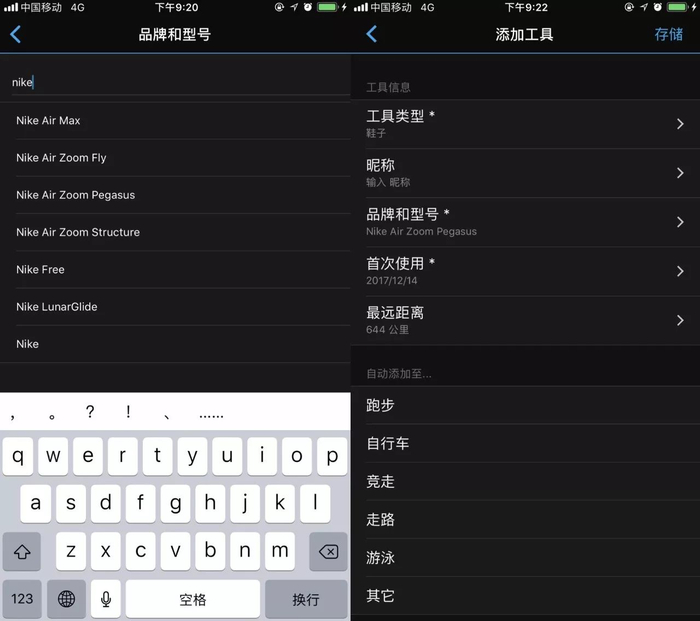Insert the ellipsis …… suggestion
The height and width of the screenshot is (621, 700).
pyautogui.click(x=211, y=415)
